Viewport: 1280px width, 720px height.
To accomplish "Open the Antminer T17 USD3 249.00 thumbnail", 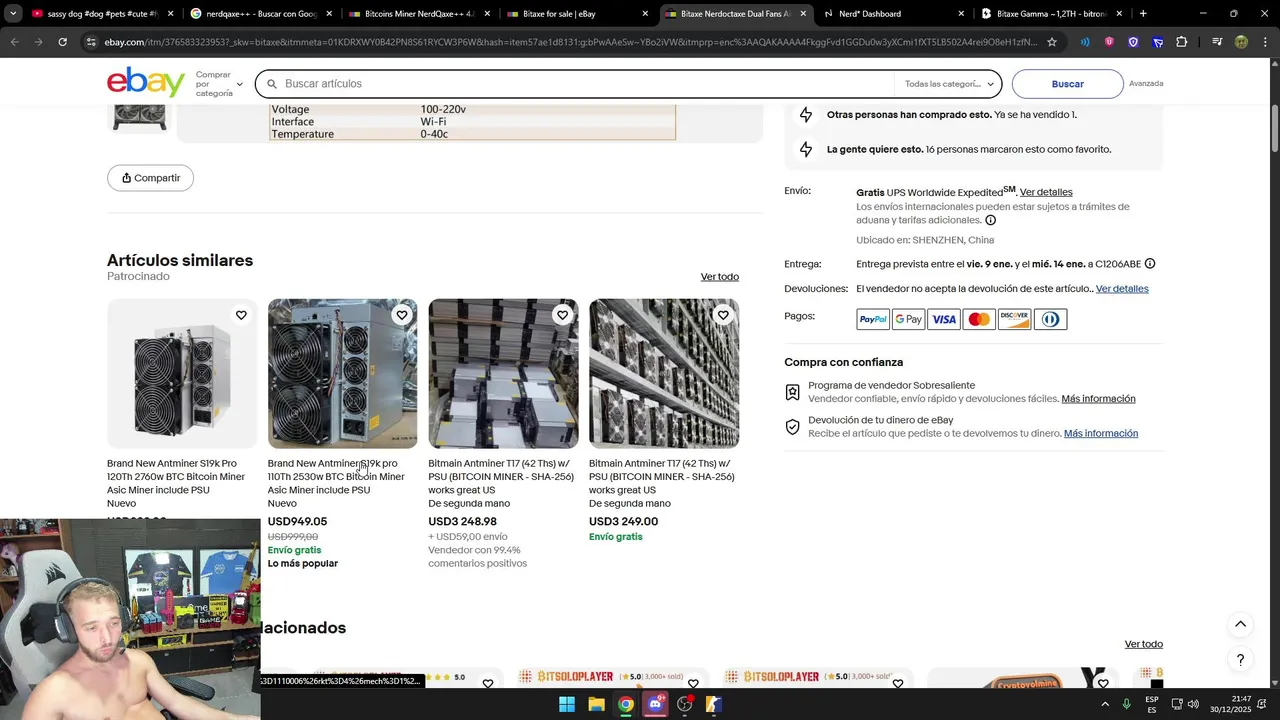I will [x=664, y=373].
